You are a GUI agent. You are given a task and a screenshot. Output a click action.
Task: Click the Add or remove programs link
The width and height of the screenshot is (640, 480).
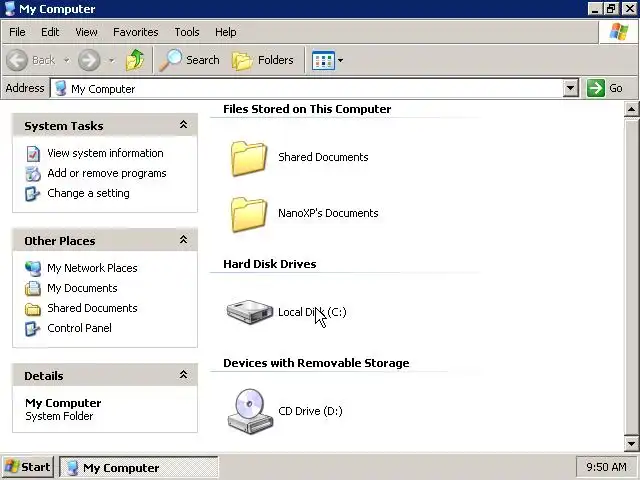click(x=107, y=173)
